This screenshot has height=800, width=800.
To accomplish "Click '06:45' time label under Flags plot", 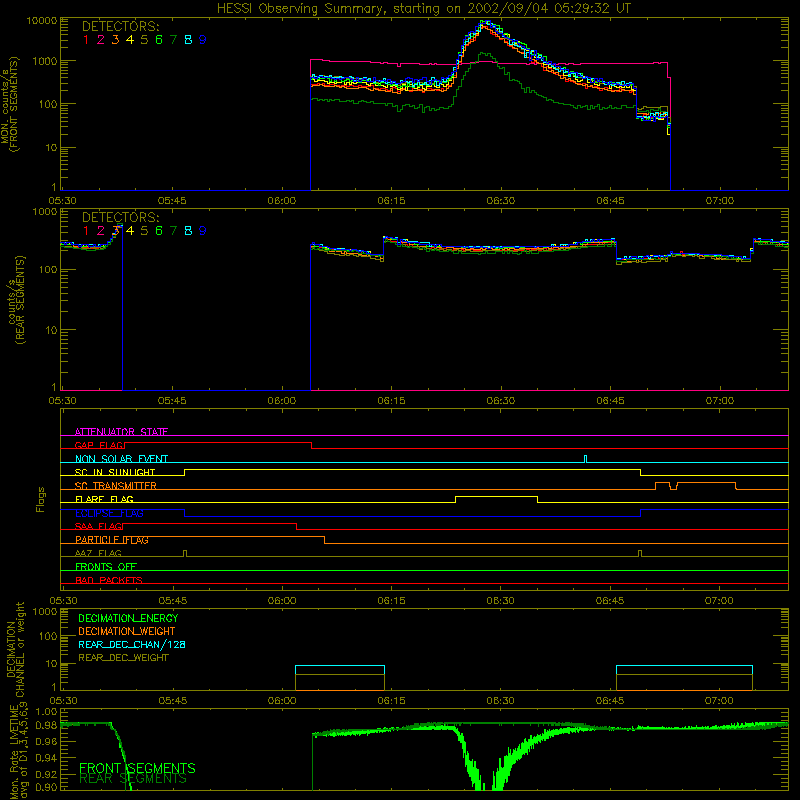I will (610, 601).
